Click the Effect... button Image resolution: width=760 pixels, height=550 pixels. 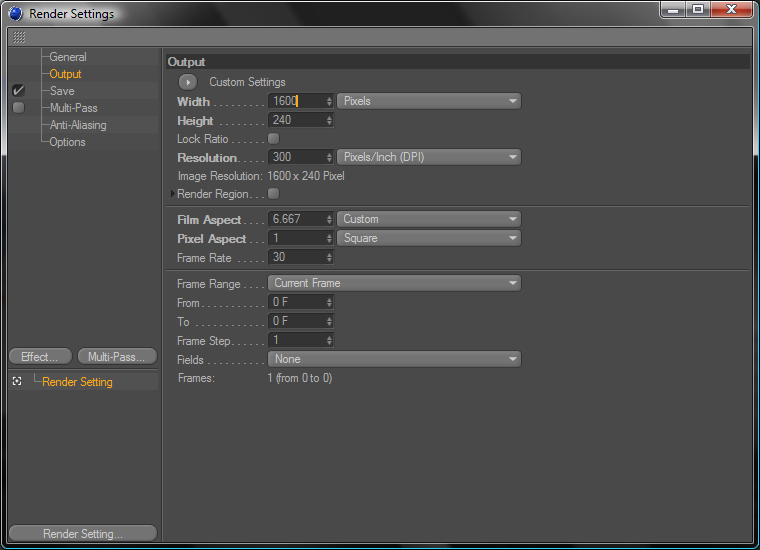(40, 357)
